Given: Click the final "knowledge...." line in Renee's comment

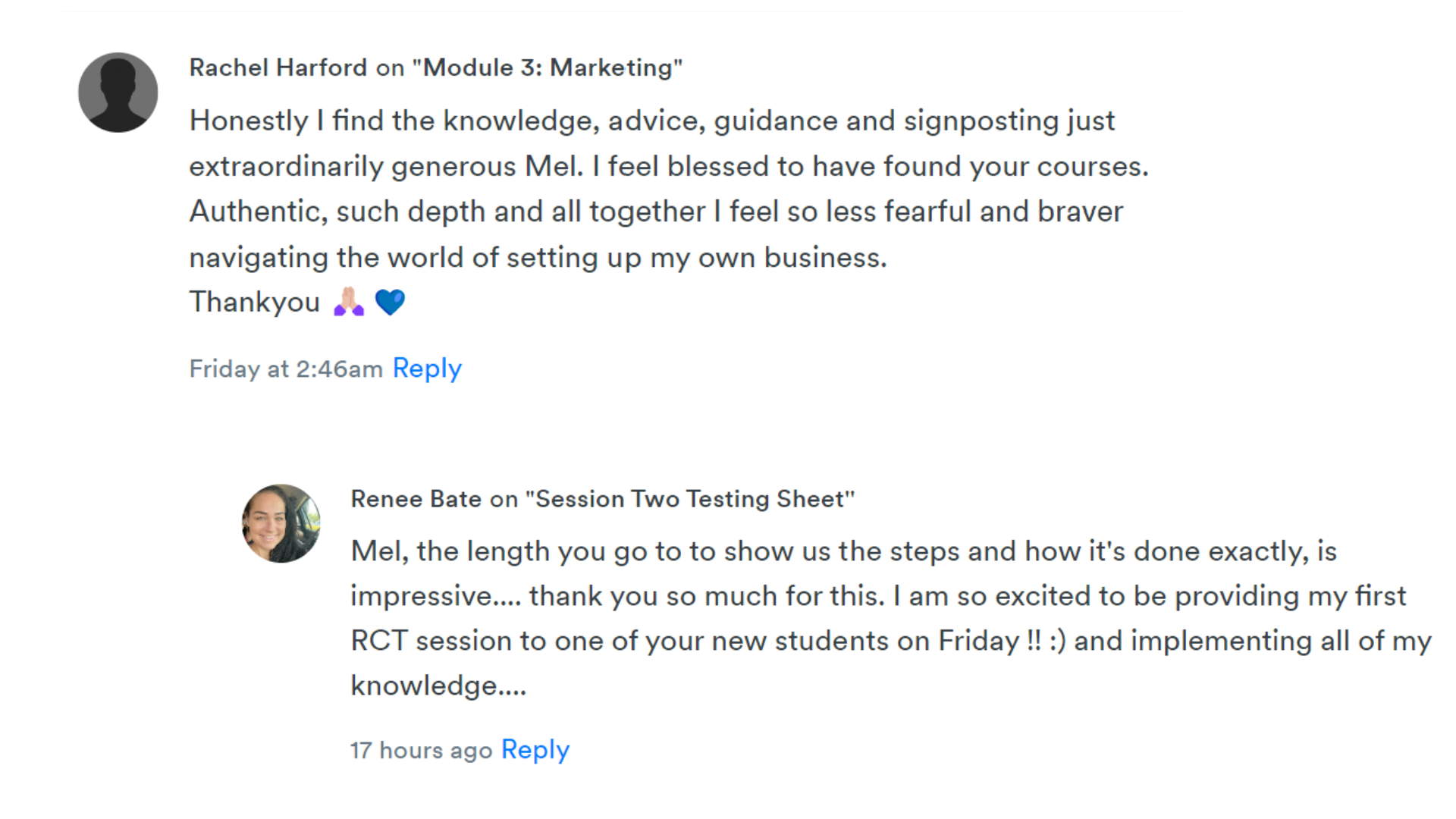Looking at the screenshot, I should (x=438, y=686).
